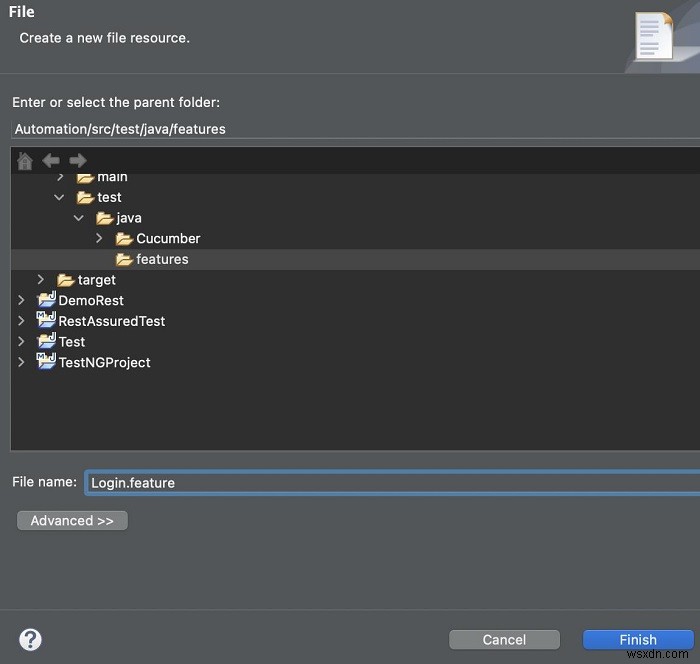This screenshot has width=700, height=664.
Task: Expand the RestAssuredTest project chevron
Action: 21,321
